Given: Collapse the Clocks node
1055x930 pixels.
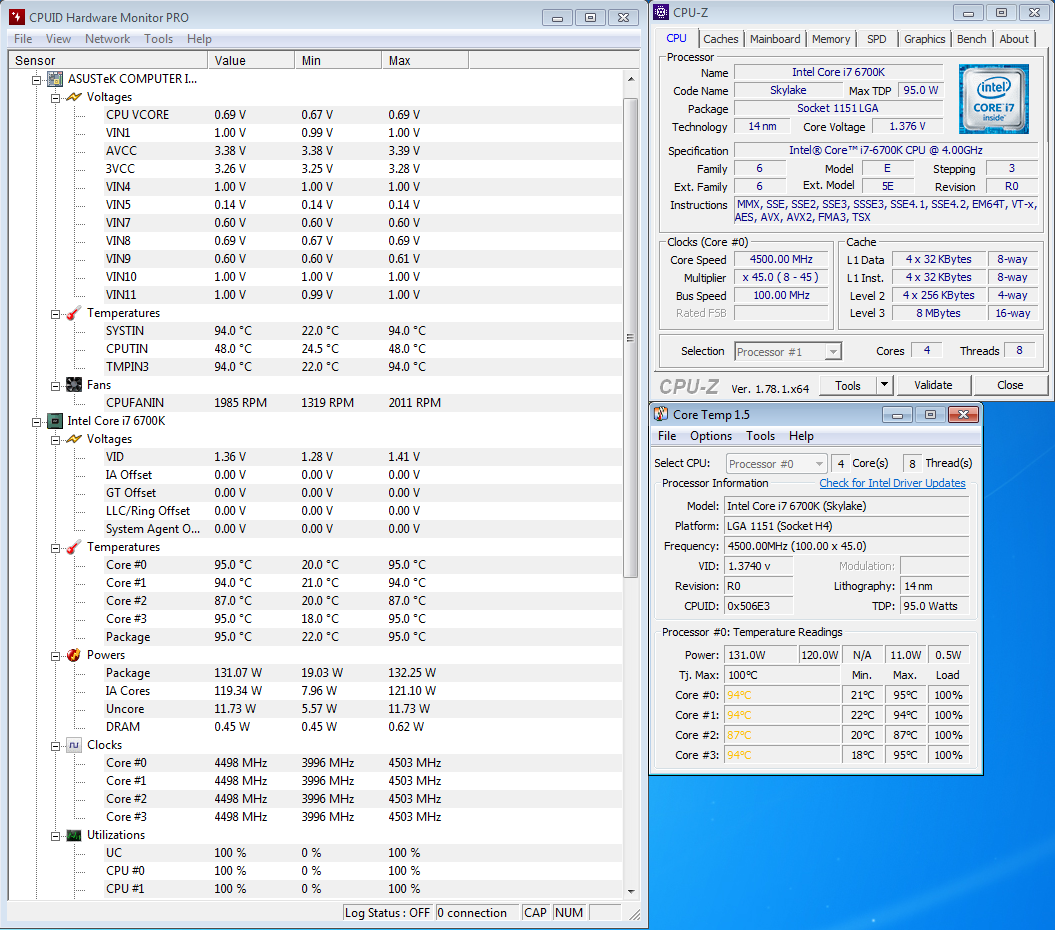Looking at the screenshot, I should [x=56, y=746].
